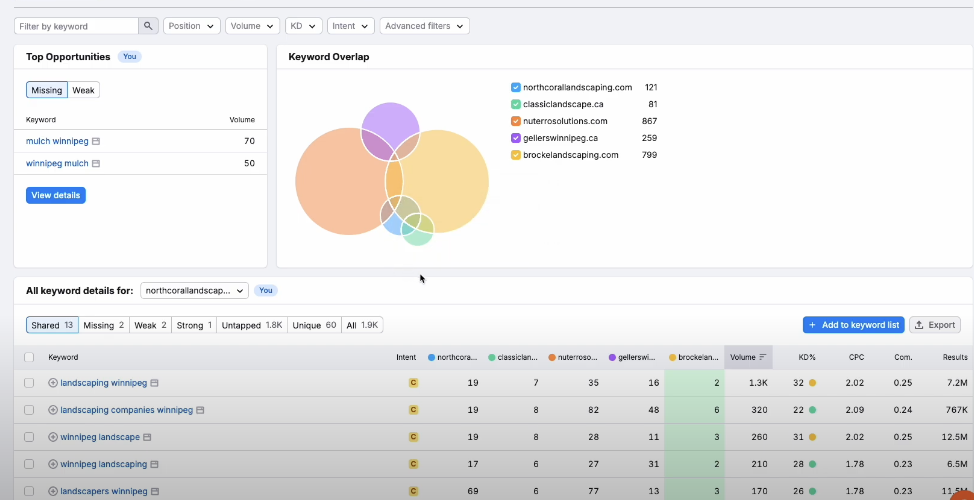Open SERP icon for winnipeg landscape row

point(147,437)
